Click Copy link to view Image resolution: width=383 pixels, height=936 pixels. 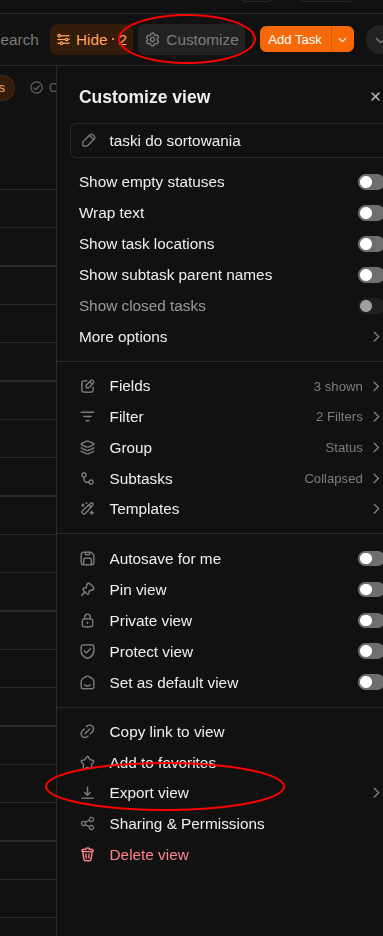(x=167, y=732)
